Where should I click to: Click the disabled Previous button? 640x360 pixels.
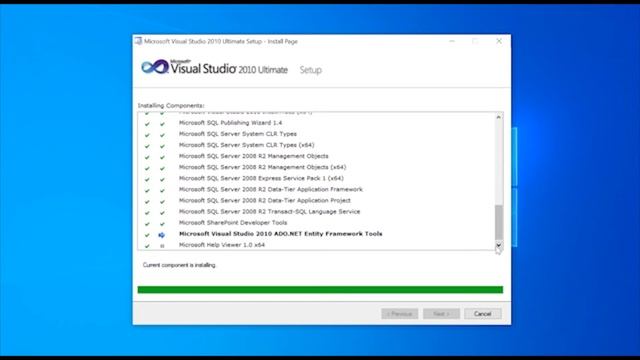(x=400, y=313)
